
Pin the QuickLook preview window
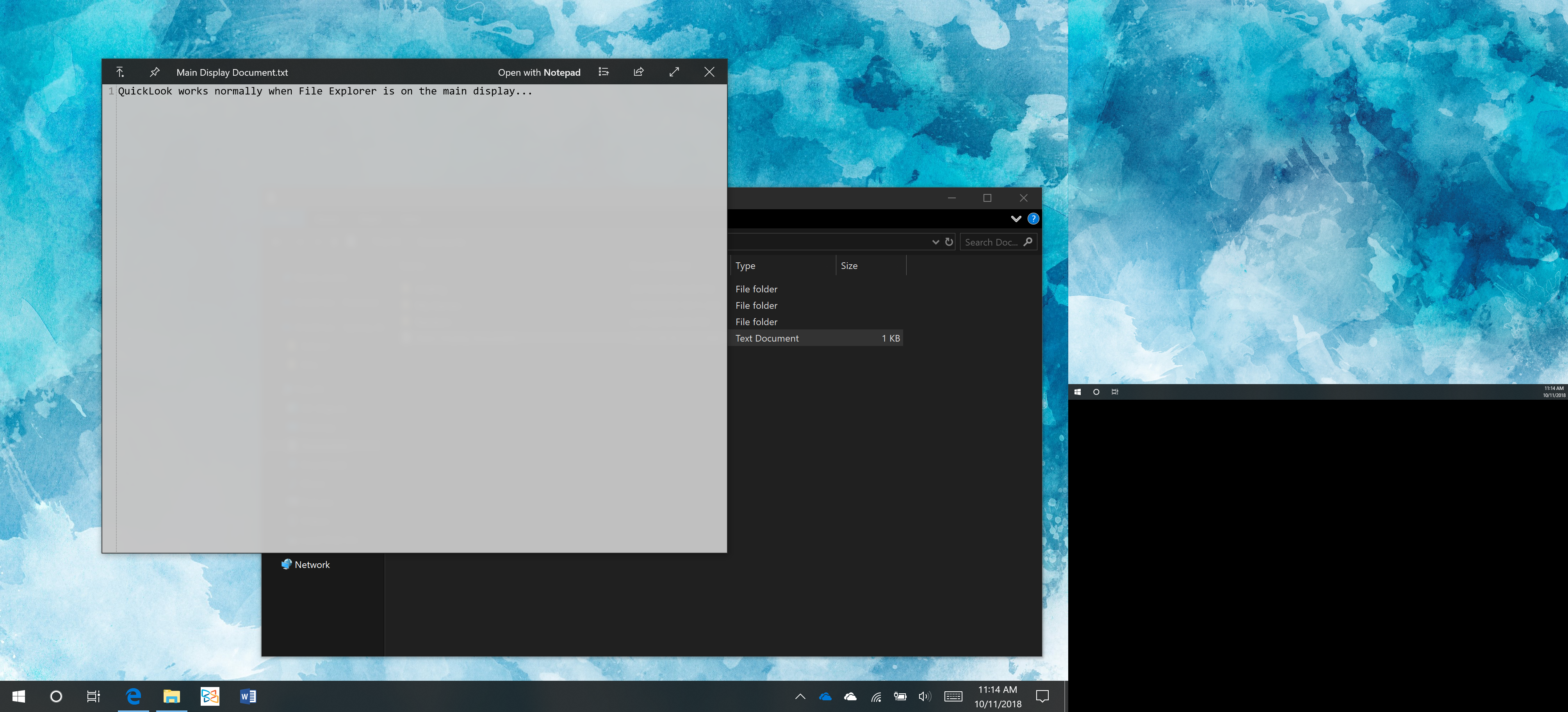(x=155, y=72)
